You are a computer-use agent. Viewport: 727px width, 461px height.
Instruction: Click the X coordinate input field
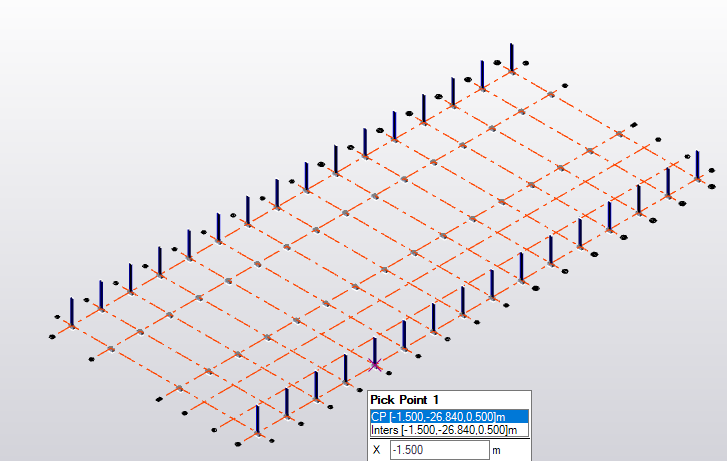pyautogui.click(x=439, y=450)
